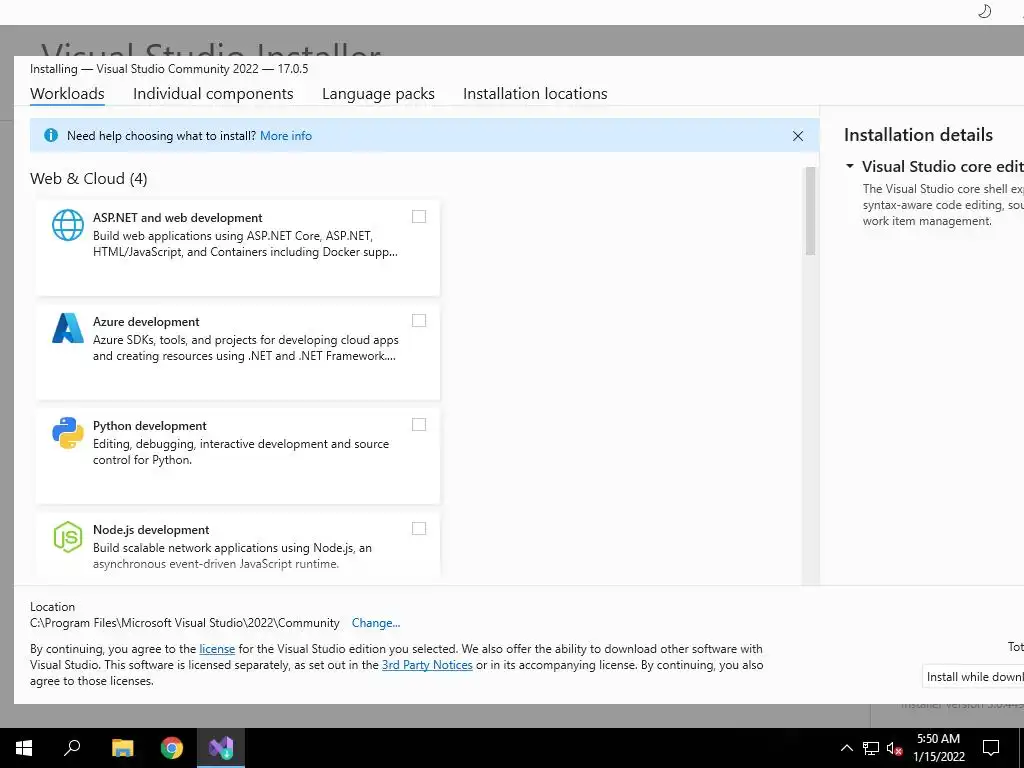This screenshot has height=768, width=1024.
Task: Click the Python development logo icon
Action: (x=68, y=433)
